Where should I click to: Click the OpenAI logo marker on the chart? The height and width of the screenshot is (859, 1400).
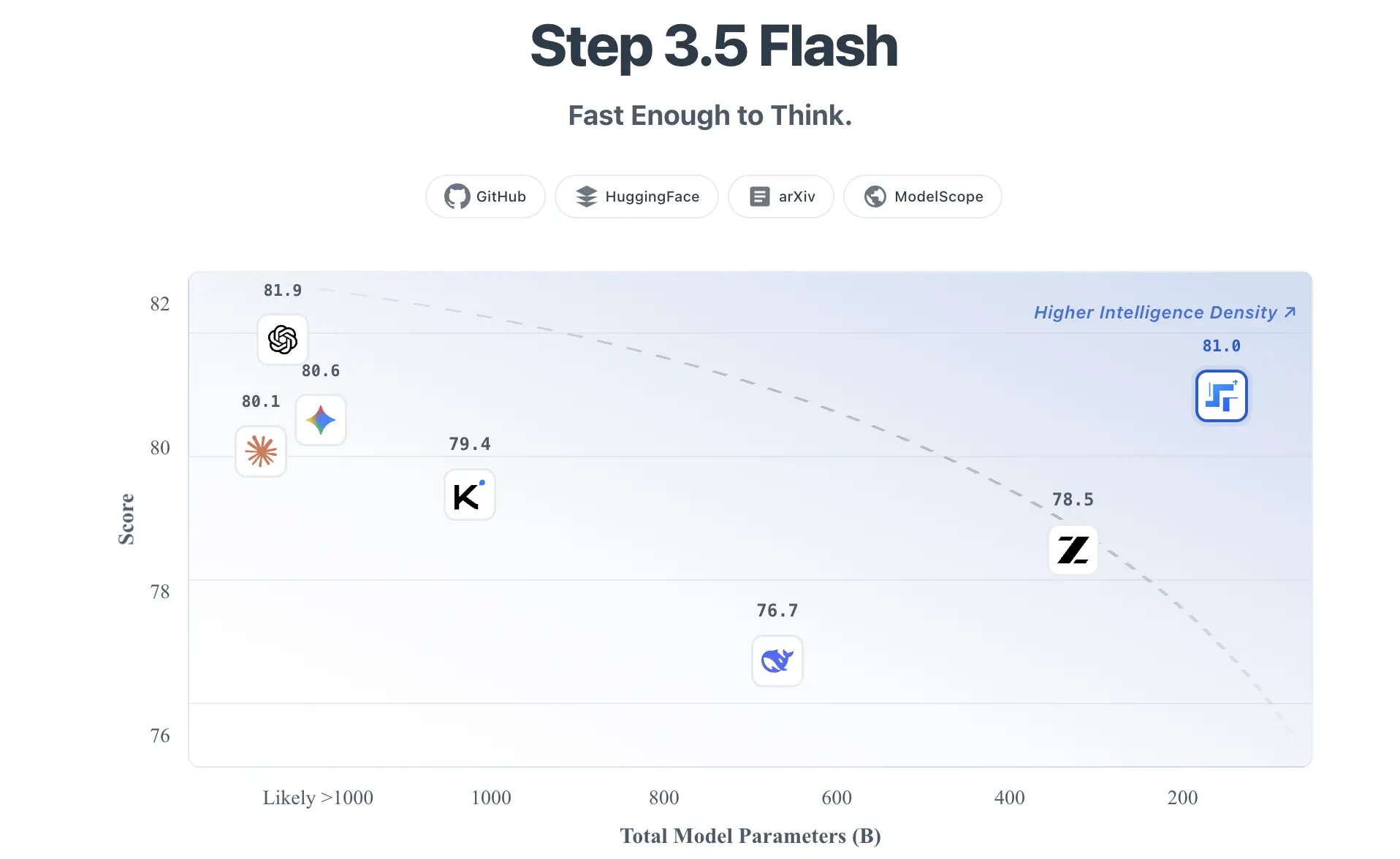[283, 340]
